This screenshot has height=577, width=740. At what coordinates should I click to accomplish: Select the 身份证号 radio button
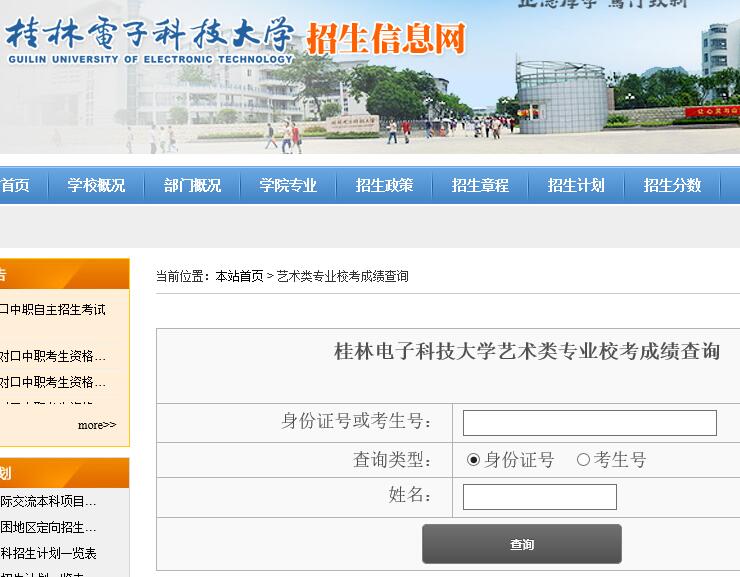[474, 460]
